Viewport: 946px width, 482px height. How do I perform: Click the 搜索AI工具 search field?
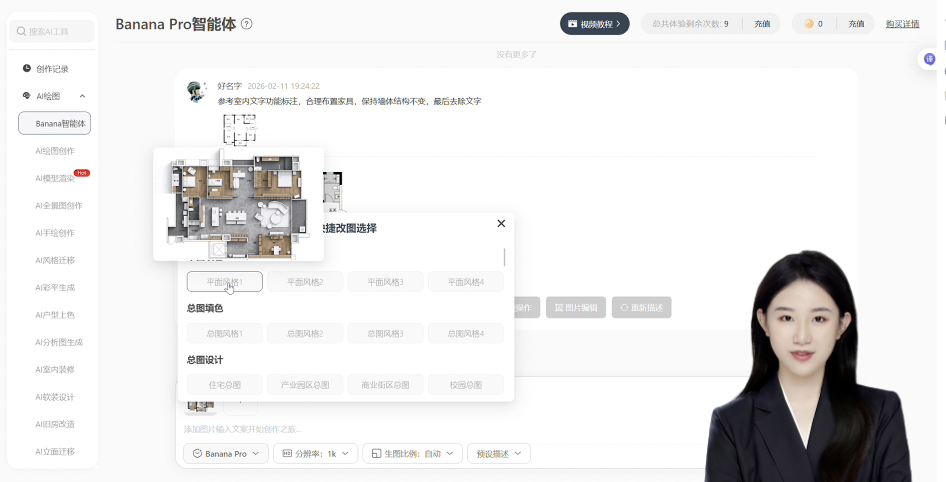(x=55, y=32)
